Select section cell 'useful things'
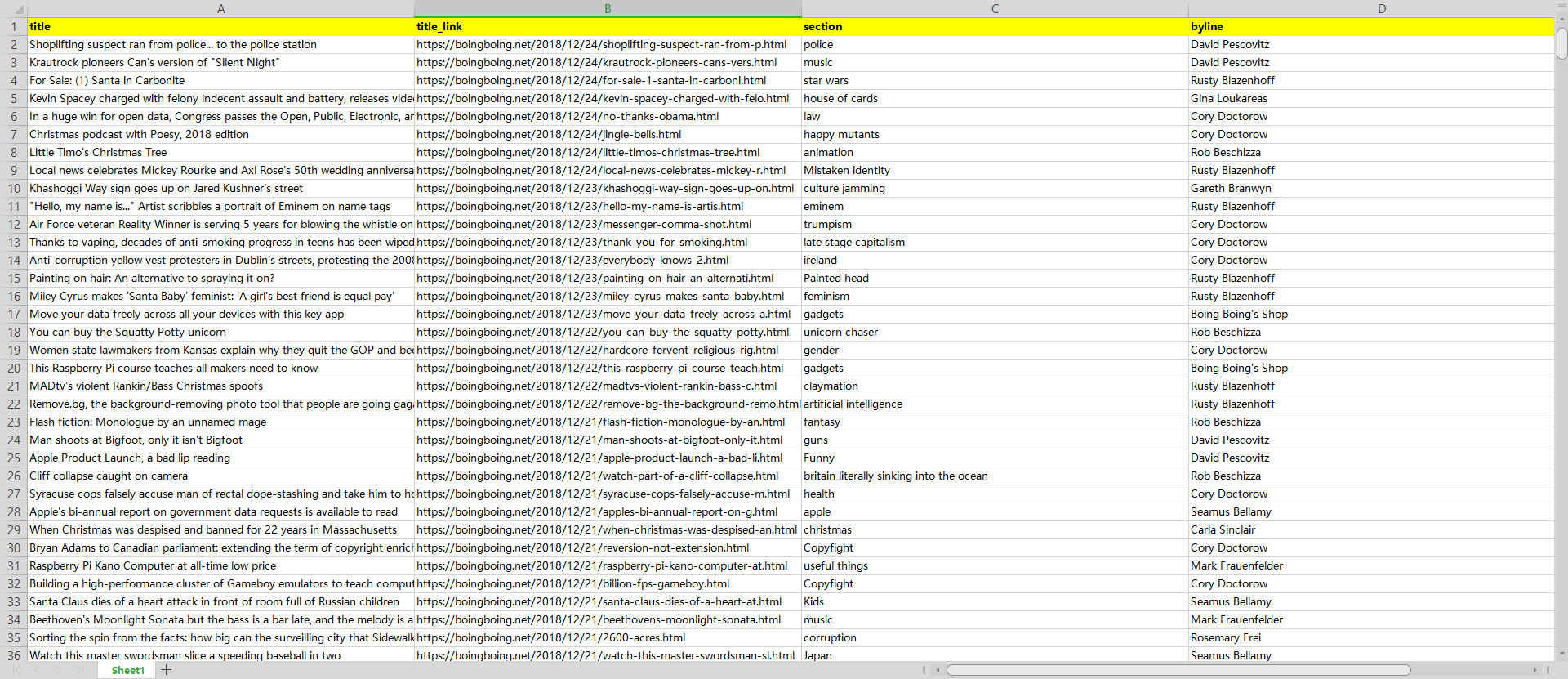The width and height of the screenshot is (1568, 679). click(x=995, y=565)
